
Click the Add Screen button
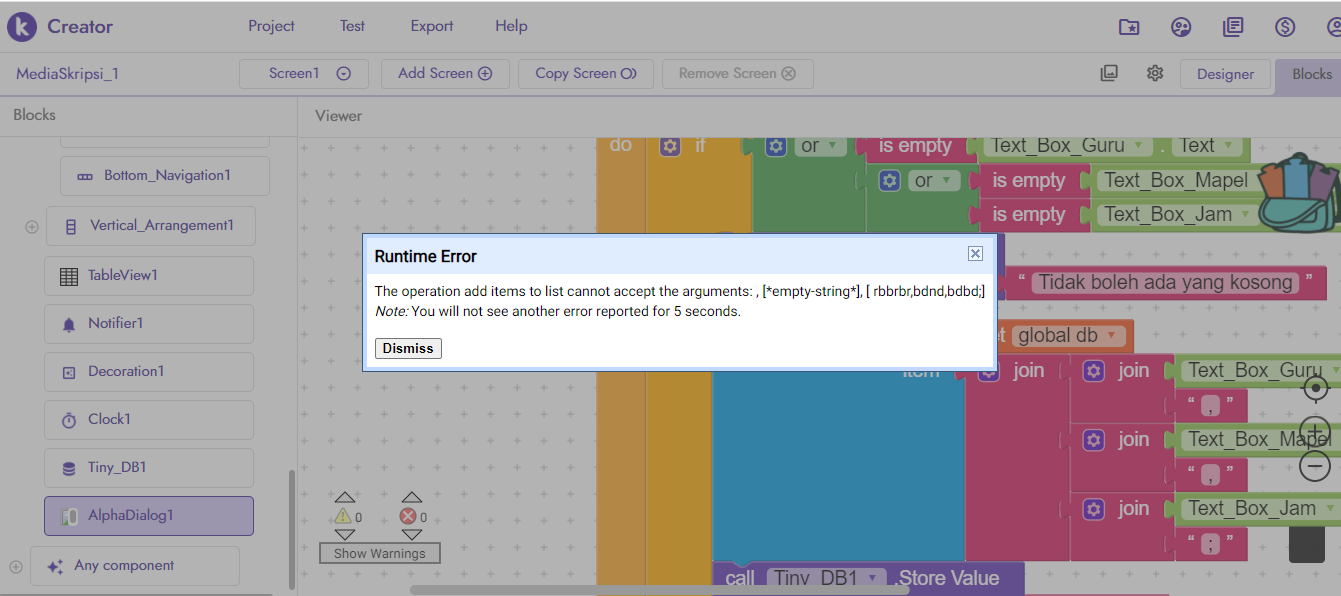coord(445,73)
